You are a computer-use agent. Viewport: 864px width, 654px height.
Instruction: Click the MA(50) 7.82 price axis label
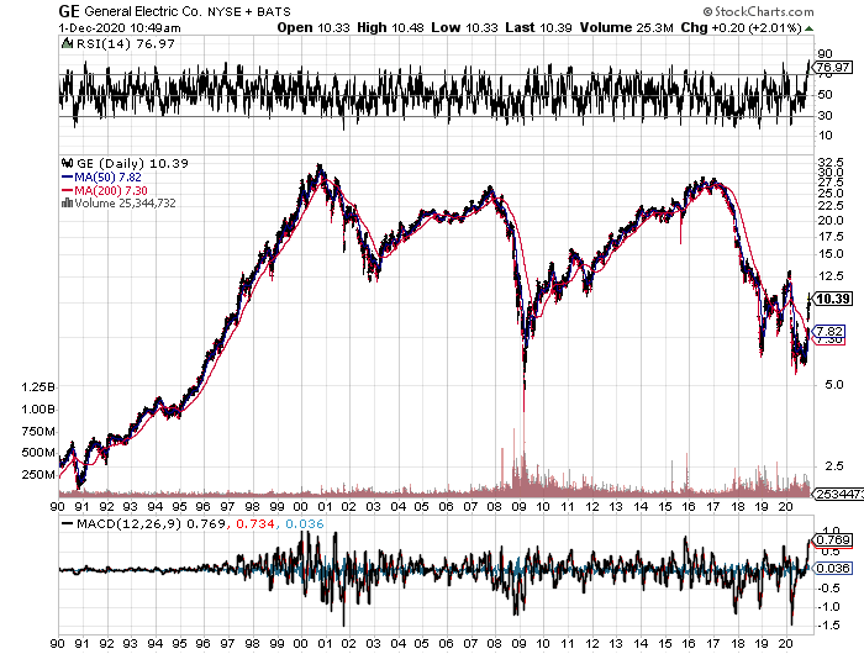pos(831,331)
